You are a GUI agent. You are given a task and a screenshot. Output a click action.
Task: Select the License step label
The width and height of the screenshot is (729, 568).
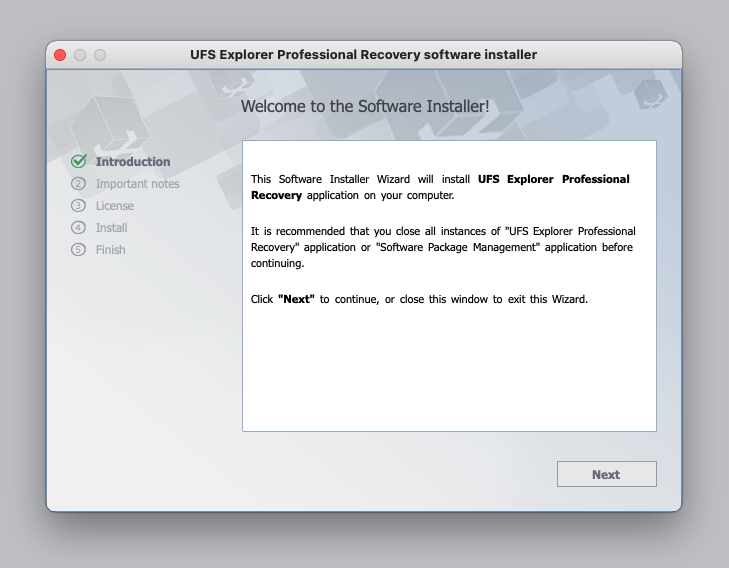(115, 205)
